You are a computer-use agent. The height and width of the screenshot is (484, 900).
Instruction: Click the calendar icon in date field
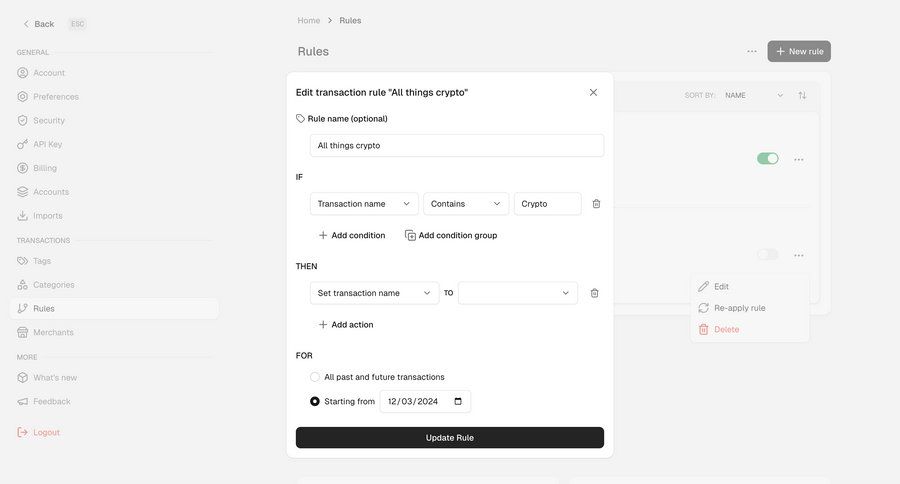[x=458, y=401]
